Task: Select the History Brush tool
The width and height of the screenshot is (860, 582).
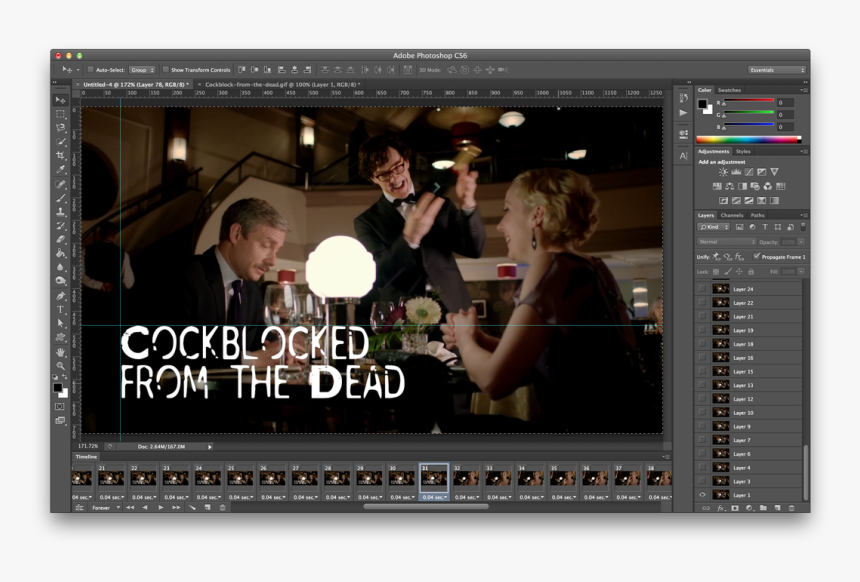Action: (x=60, y=225)
